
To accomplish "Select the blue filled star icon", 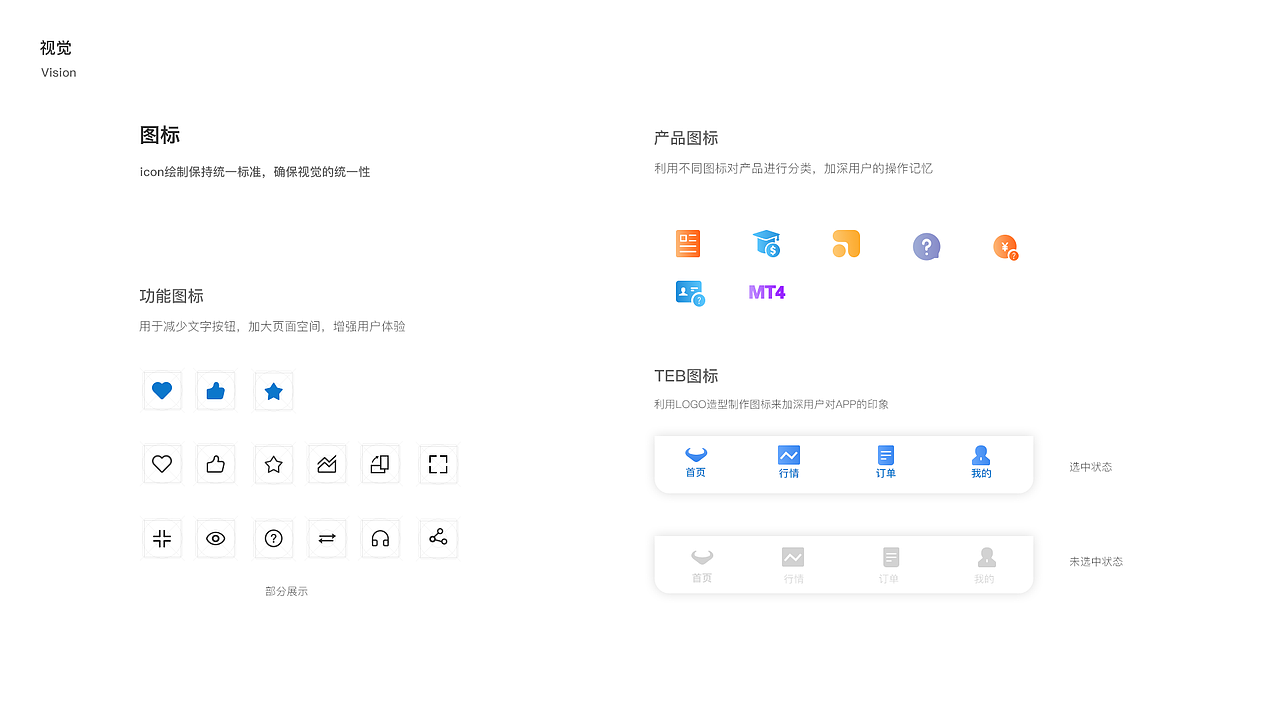I will pyautogui.click(x=273, y=390).
